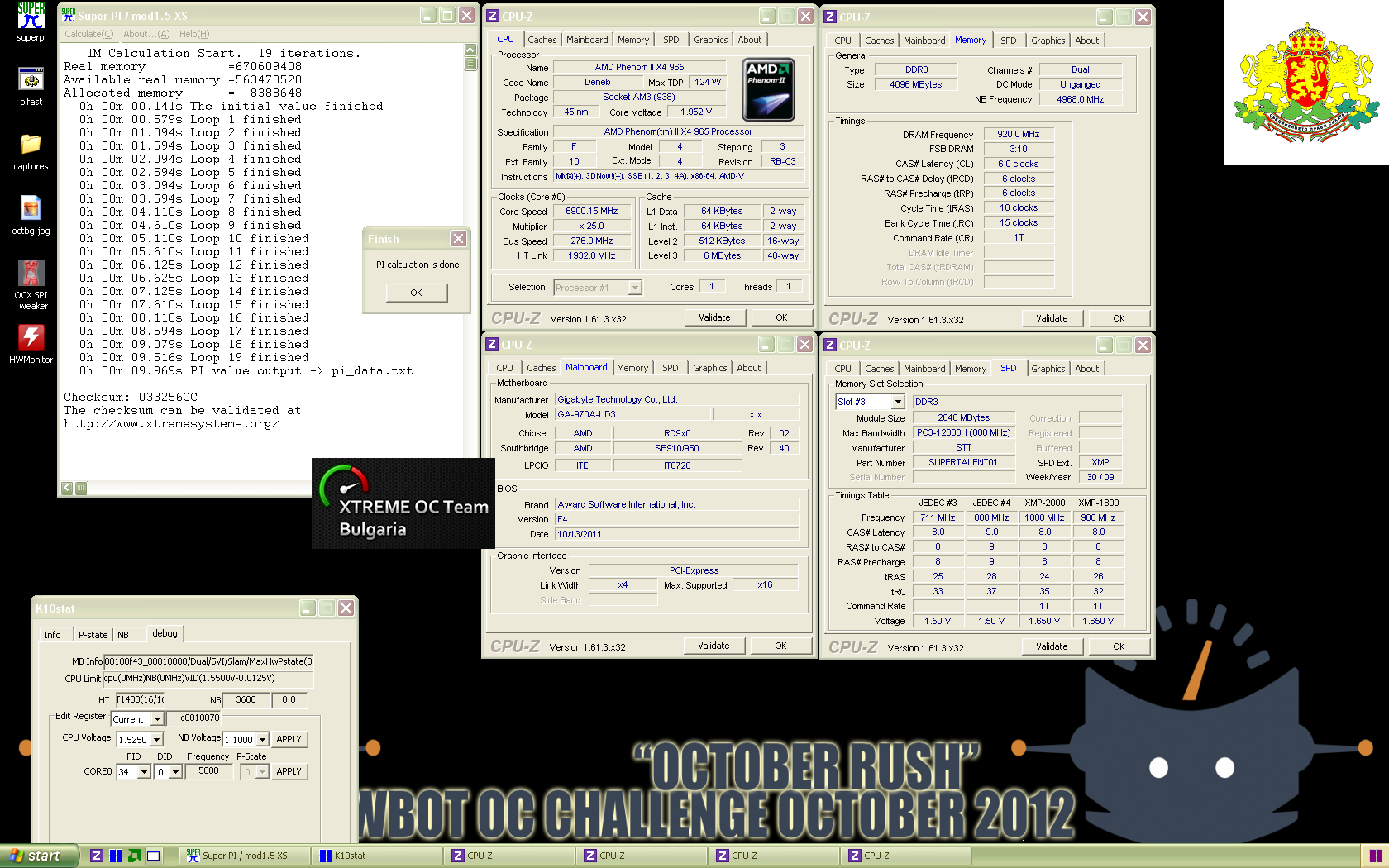Click the Z title icon of CPU-Z memory timings window
This screenshot has width=1389, height=868.
click(830, 17)
